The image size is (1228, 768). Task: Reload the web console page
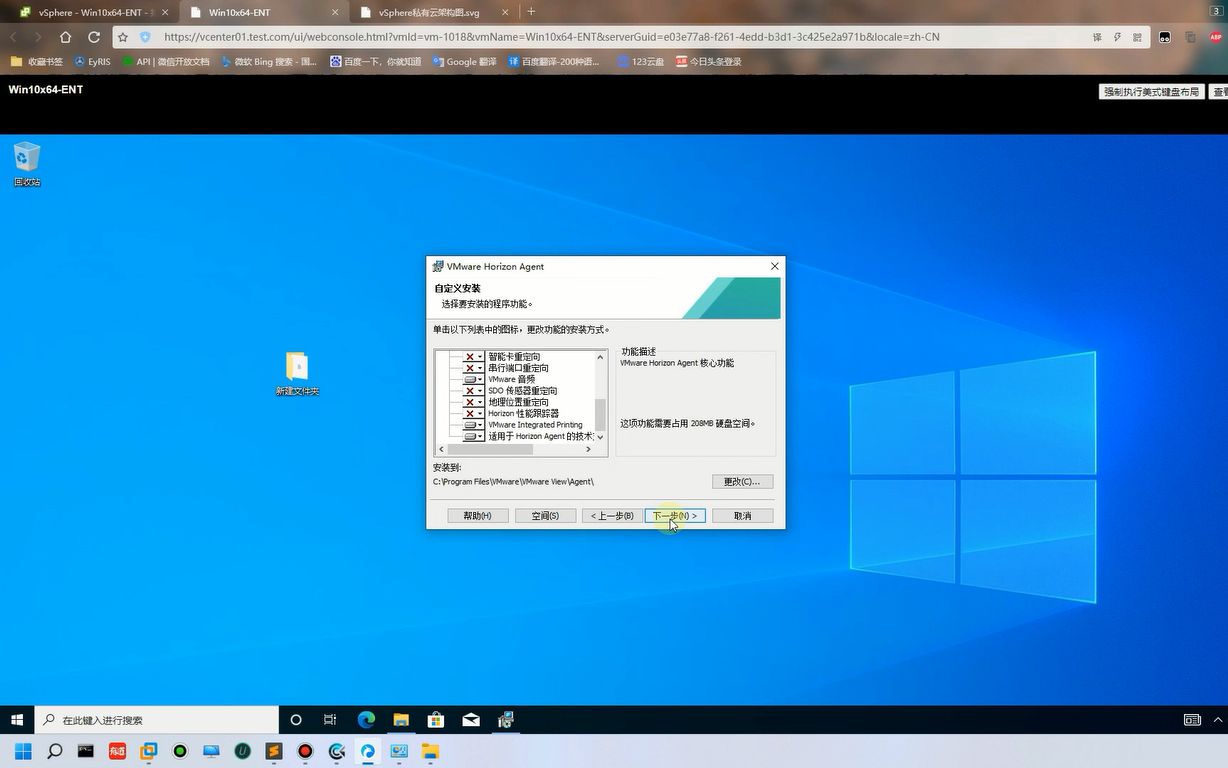coord(93,37)
